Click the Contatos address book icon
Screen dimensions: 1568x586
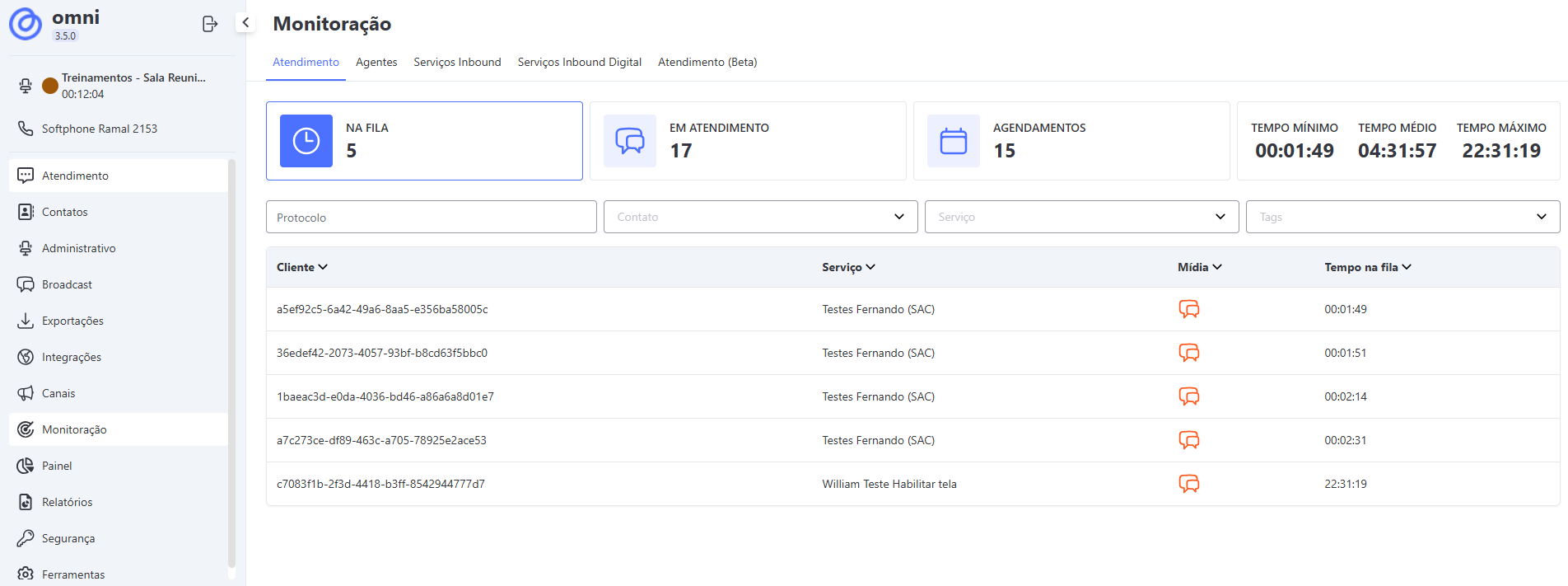tap(26, 212)
